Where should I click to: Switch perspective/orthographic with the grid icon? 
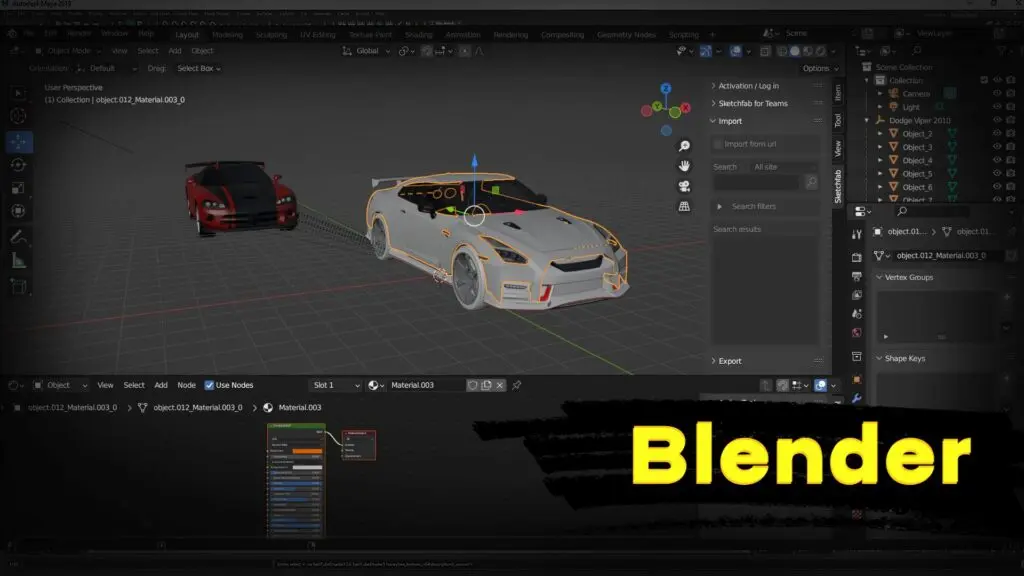point(684,206)
